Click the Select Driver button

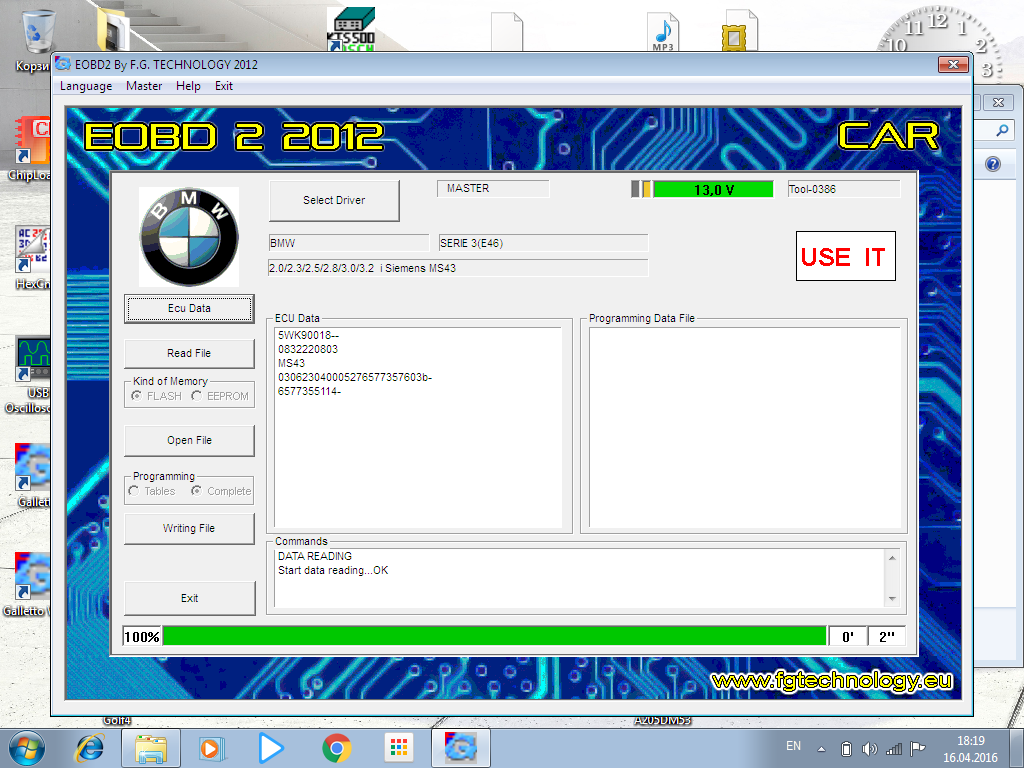(x=334, y=200)
